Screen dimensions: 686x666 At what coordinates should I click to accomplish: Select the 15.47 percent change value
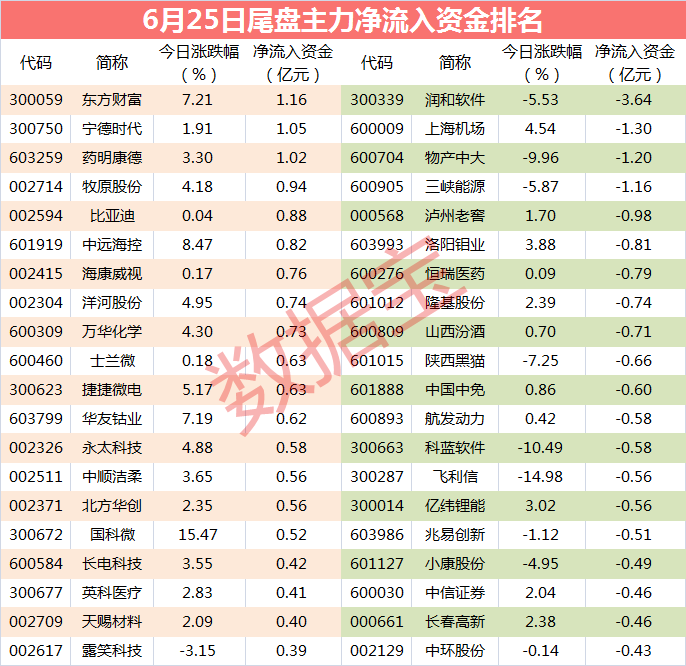click(198, 535)
